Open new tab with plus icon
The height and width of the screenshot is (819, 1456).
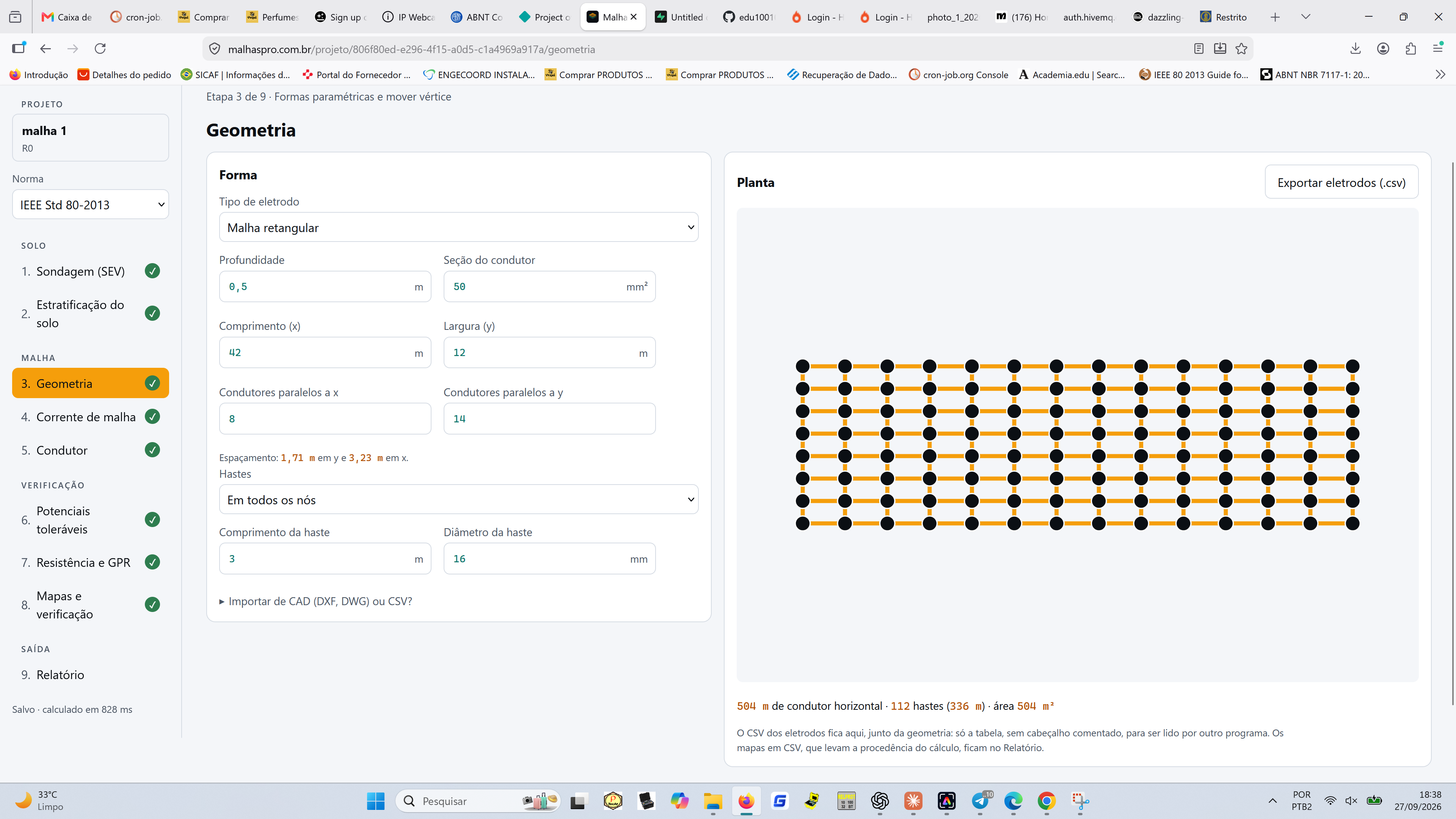tap(1275, 17)
